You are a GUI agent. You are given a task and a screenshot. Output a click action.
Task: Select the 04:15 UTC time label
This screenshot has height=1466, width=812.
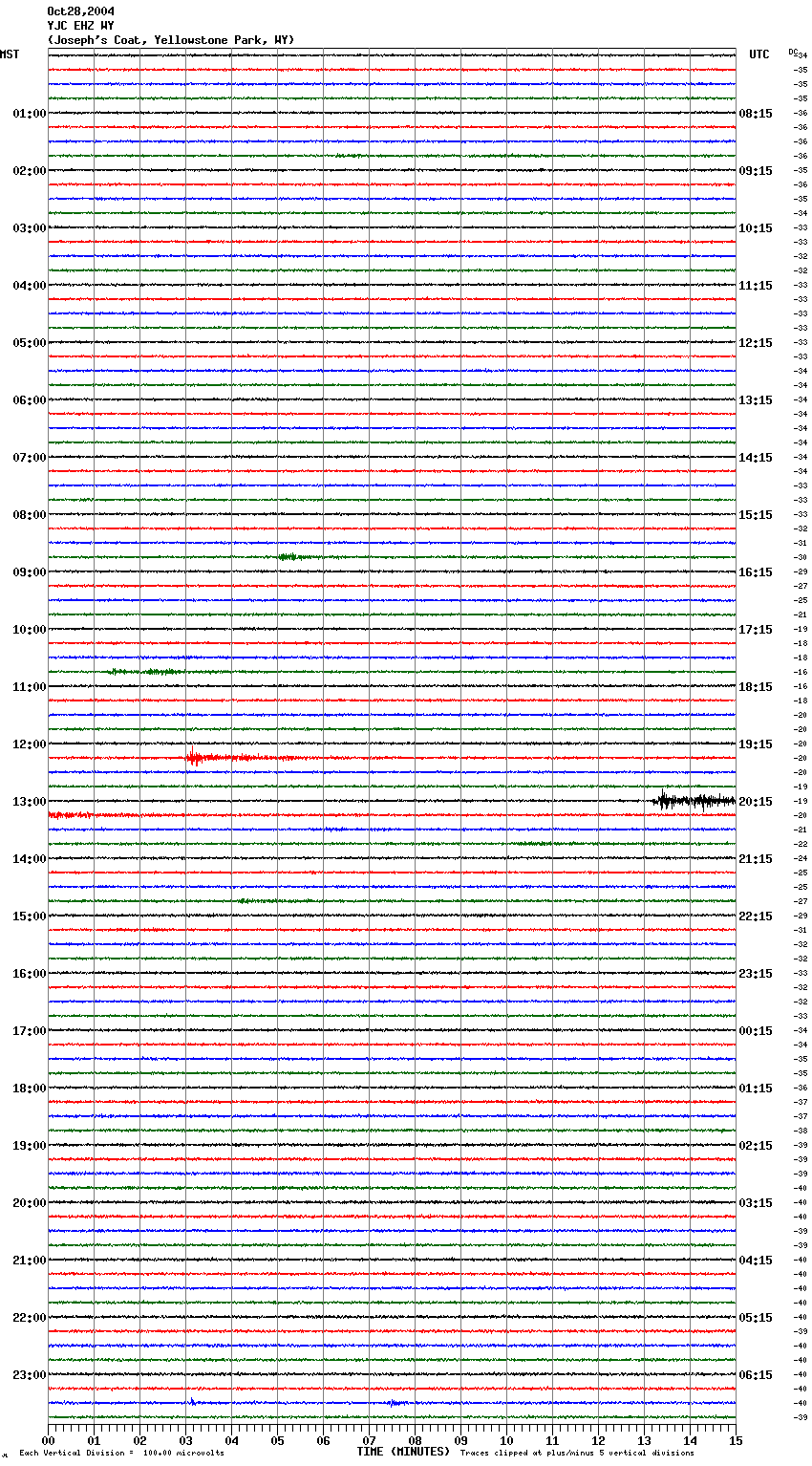(756, 1261)
